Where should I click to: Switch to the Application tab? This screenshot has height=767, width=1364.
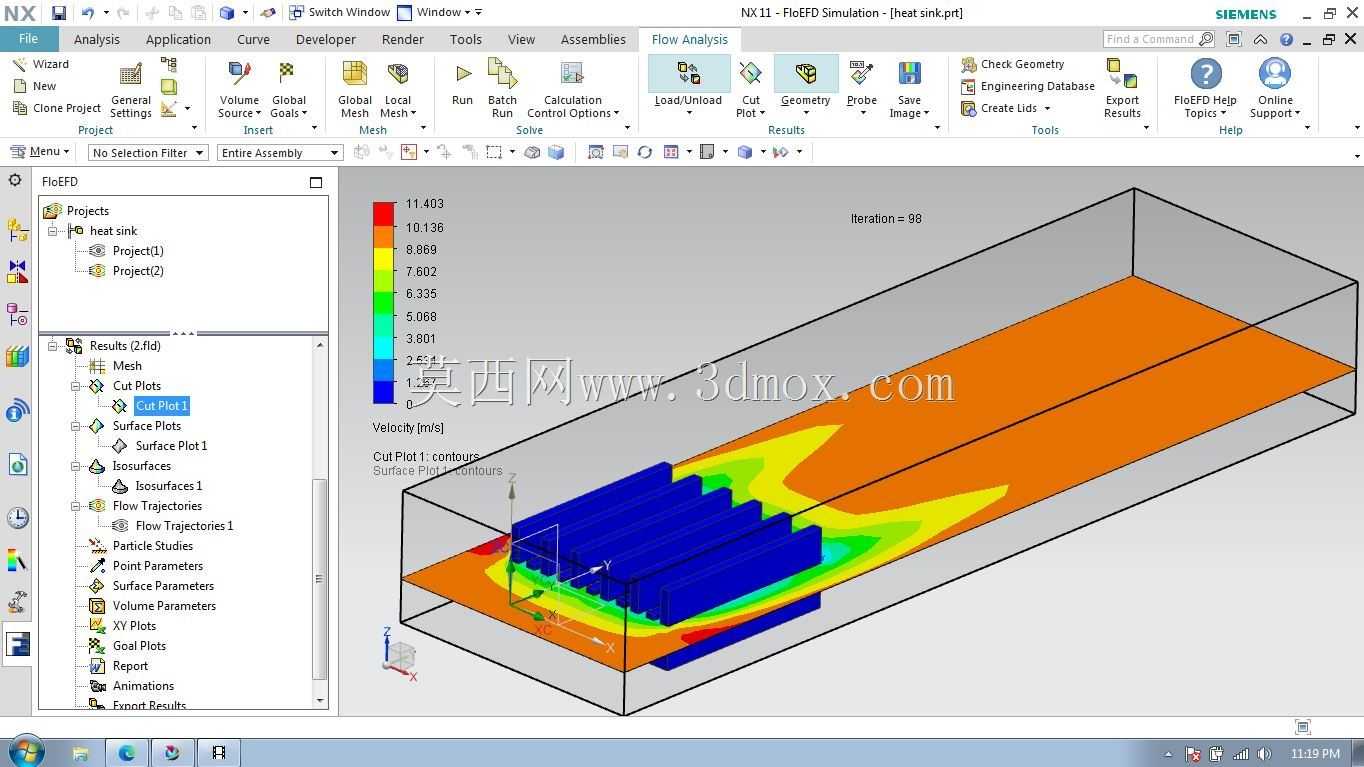[178, 40]
